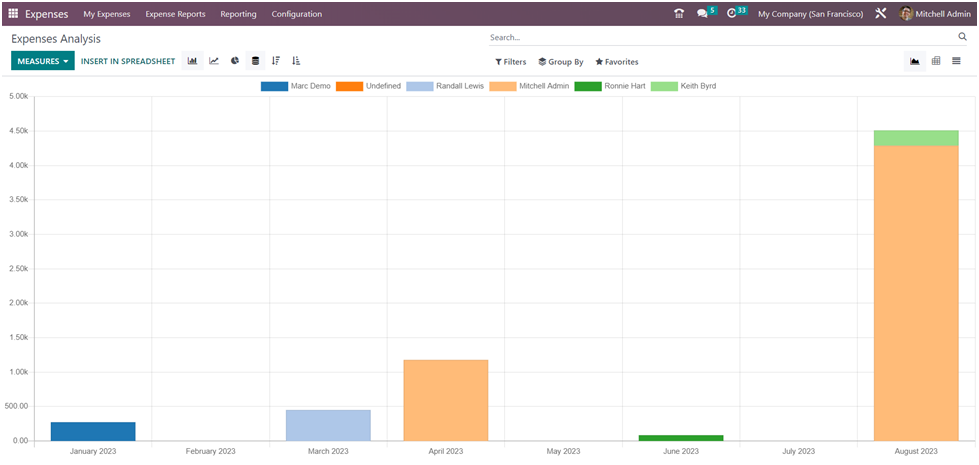Toggle ascending sort order
979x465 pixels.
click(x=296, y=61)
